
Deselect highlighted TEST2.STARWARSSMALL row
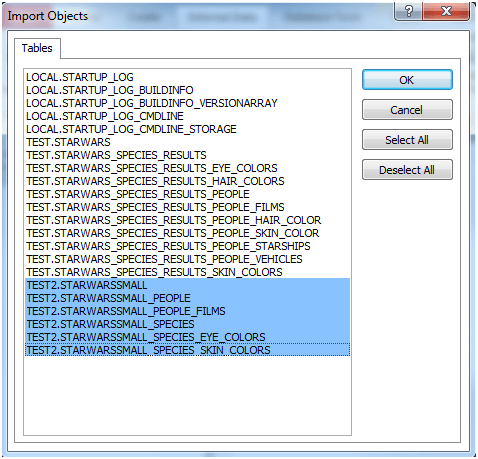[x=187, y=285]
